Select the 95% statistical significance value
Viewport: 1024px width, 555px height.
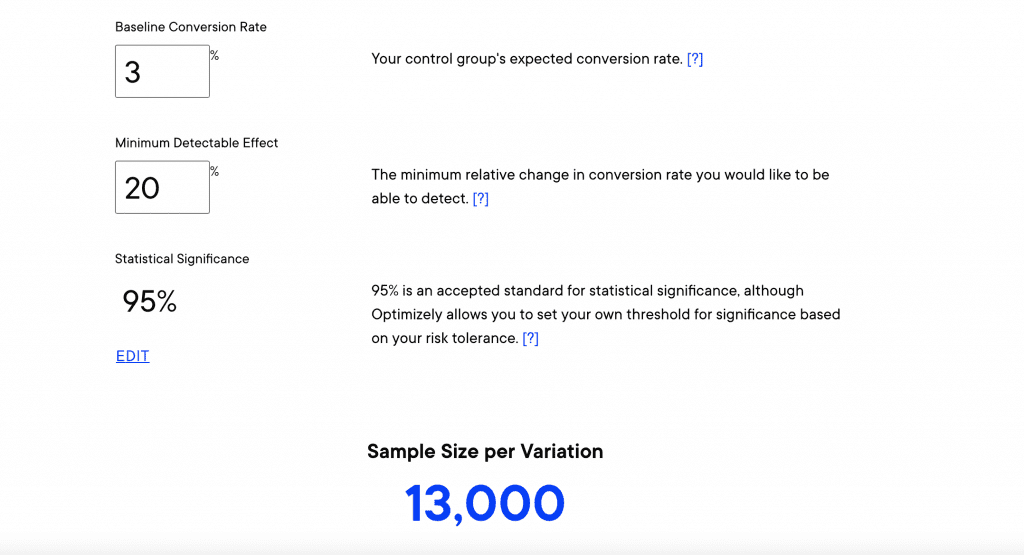(149, 301)
